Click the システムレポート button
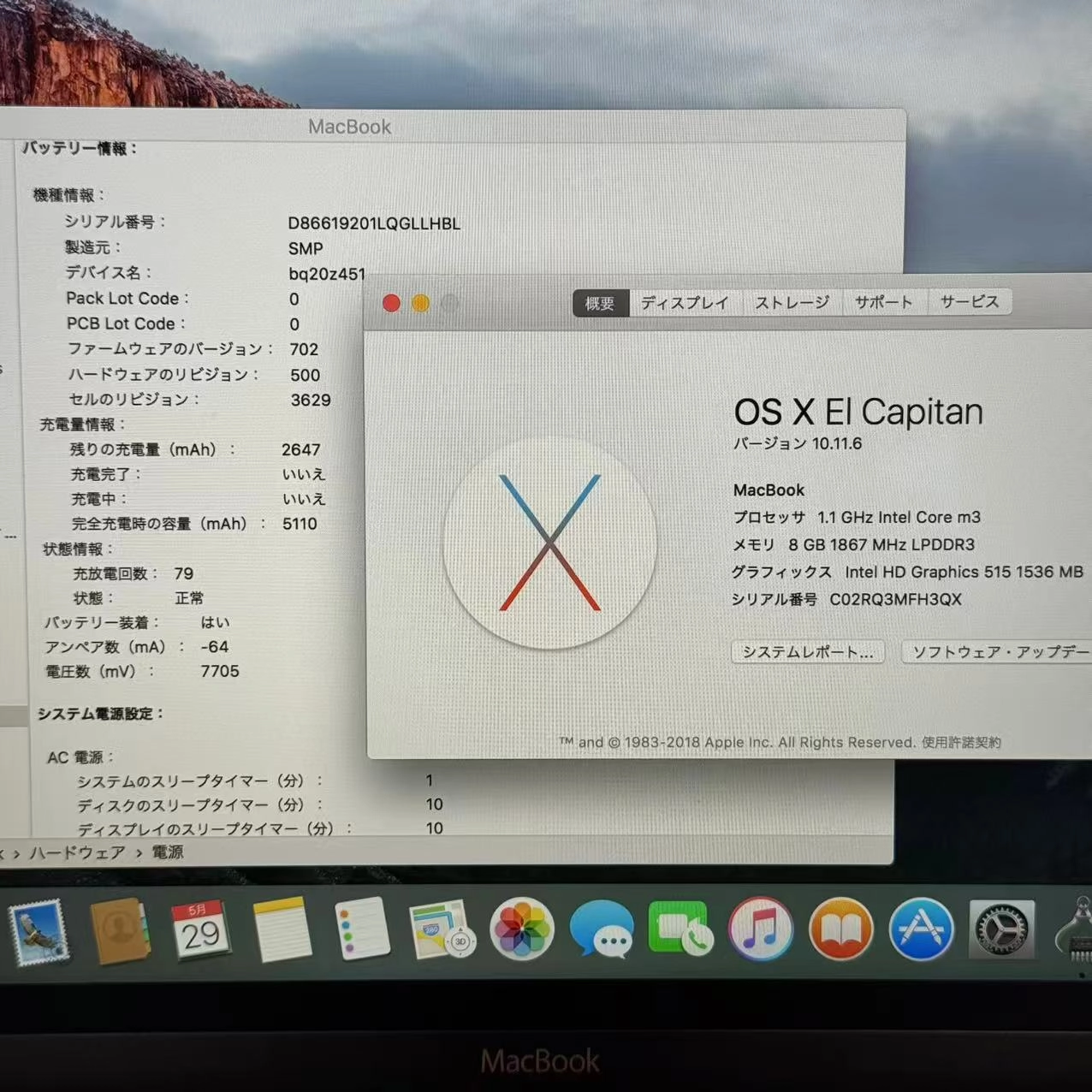Viewport: 1092px width, 1092px height. pos(805,652)
